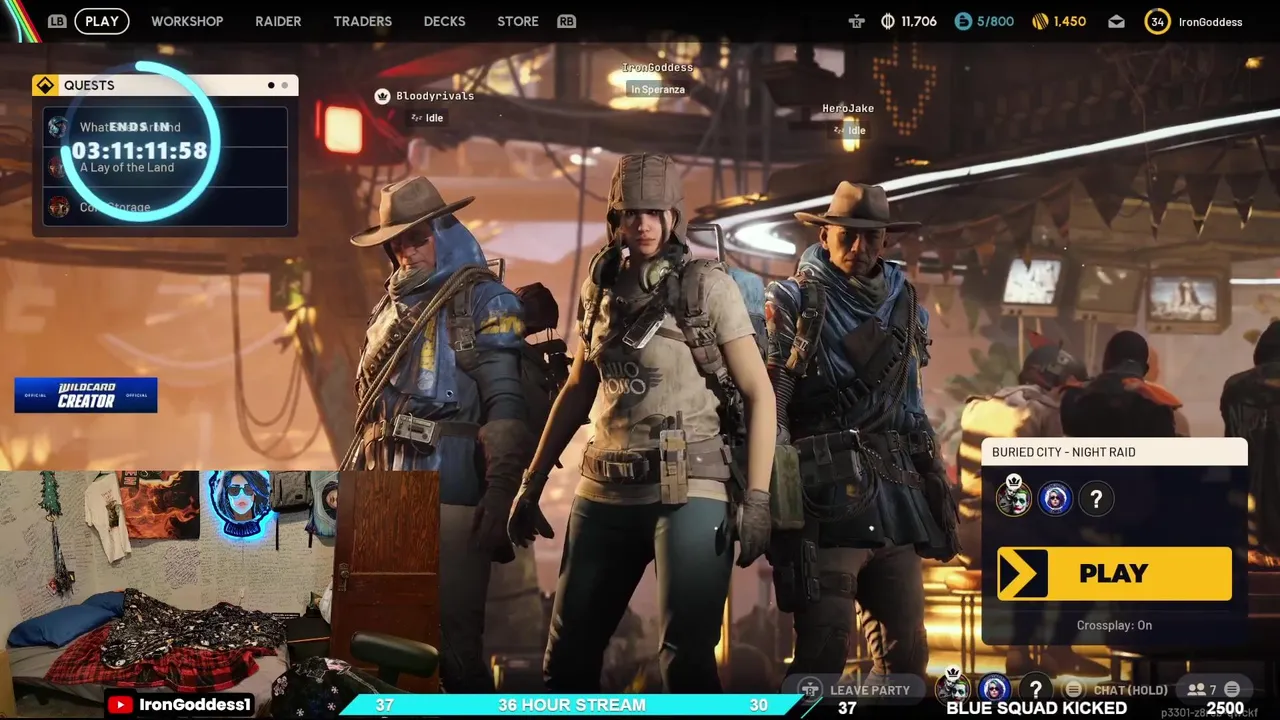Screen dimensions: 1280x720
Task: Start the raid with yellow PLAY button
Action: (1114, 573)
